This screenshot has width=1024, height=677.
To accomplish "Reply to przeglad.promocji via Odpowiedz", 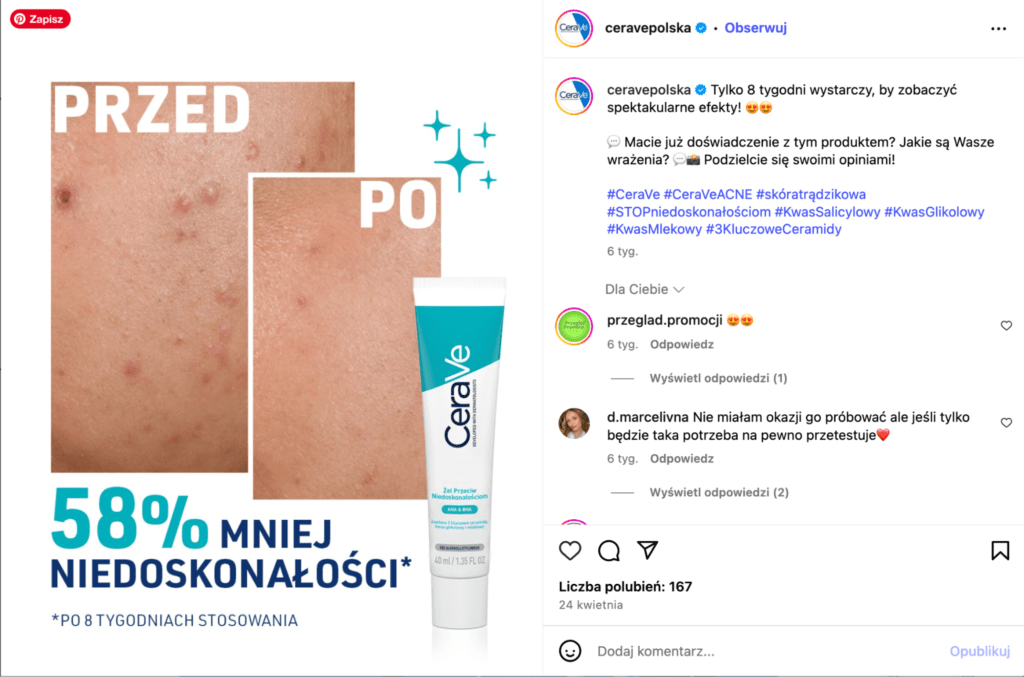I will point(681,344).
